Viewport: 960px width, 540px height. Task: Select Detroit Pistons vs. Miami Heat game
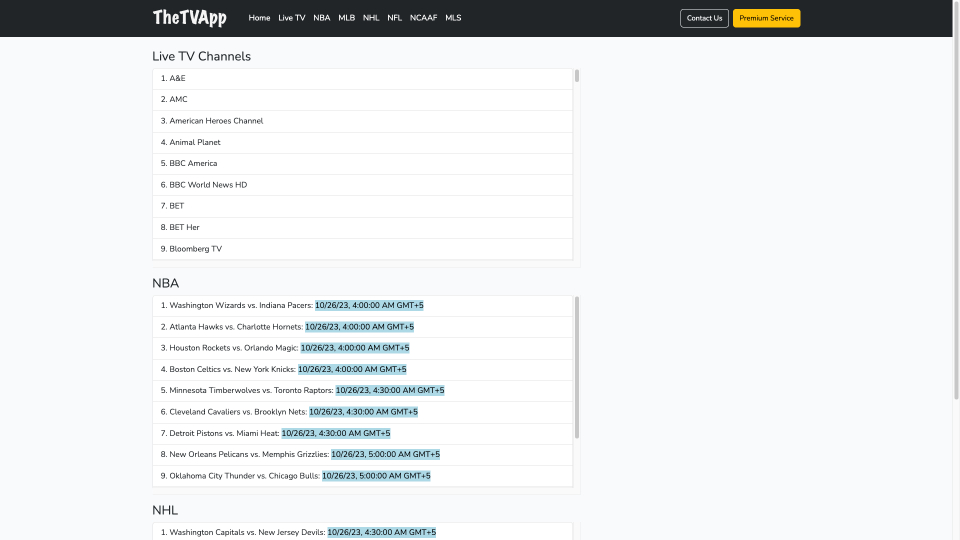click(x=362, y=433)
